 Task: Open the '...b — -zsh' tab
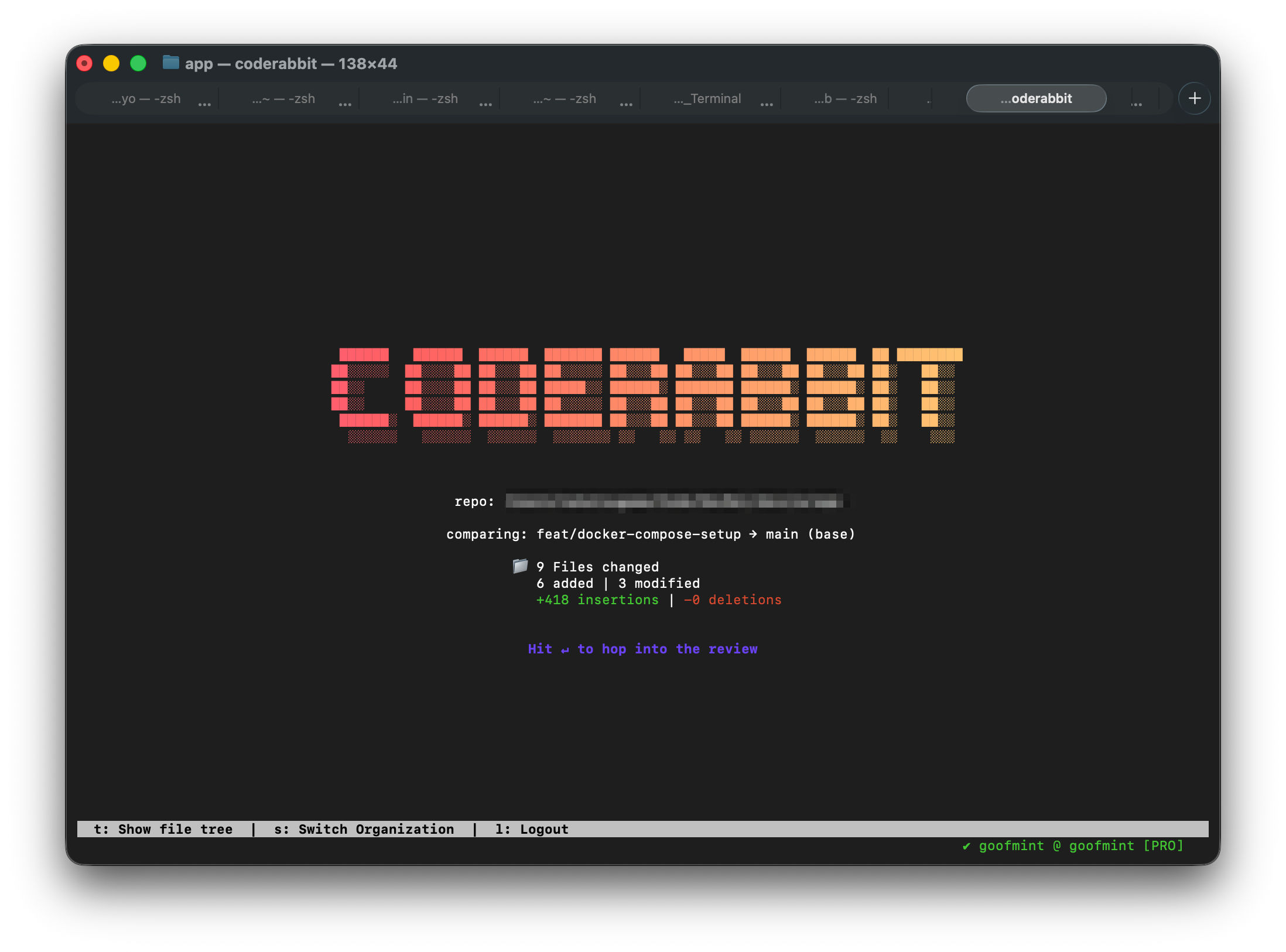coord(845,98)
